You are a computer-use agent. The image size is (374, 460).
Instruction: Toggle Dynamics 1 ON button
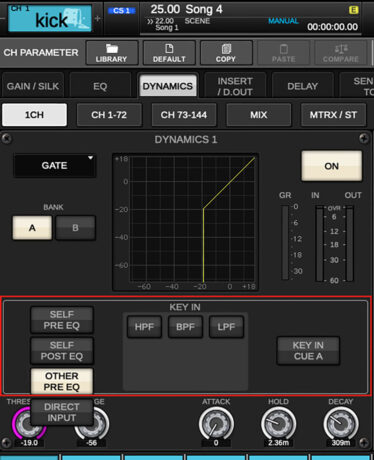pos(331,166)
